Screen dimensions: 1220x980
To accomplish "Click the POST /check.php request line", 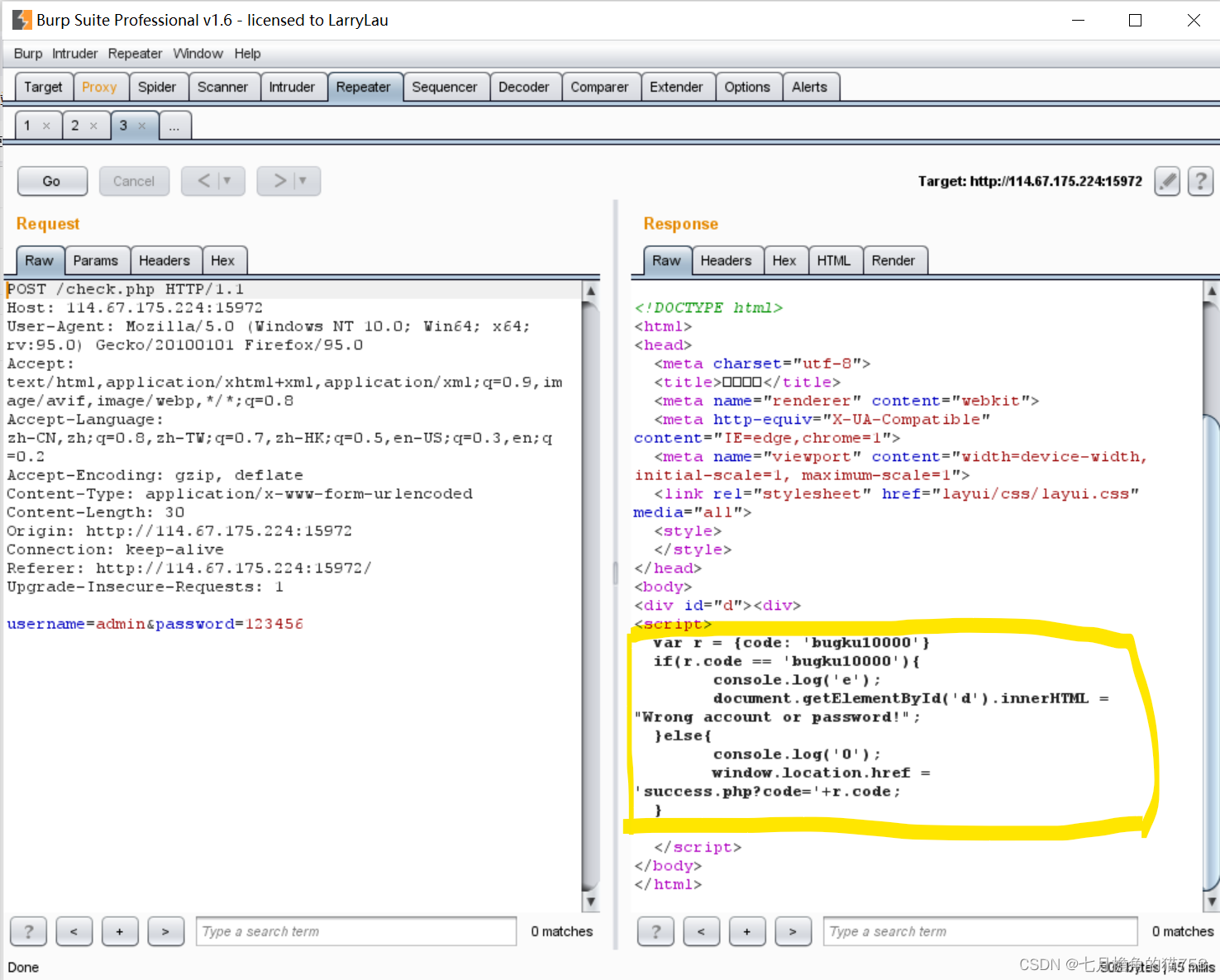I will tap(126, 289).
